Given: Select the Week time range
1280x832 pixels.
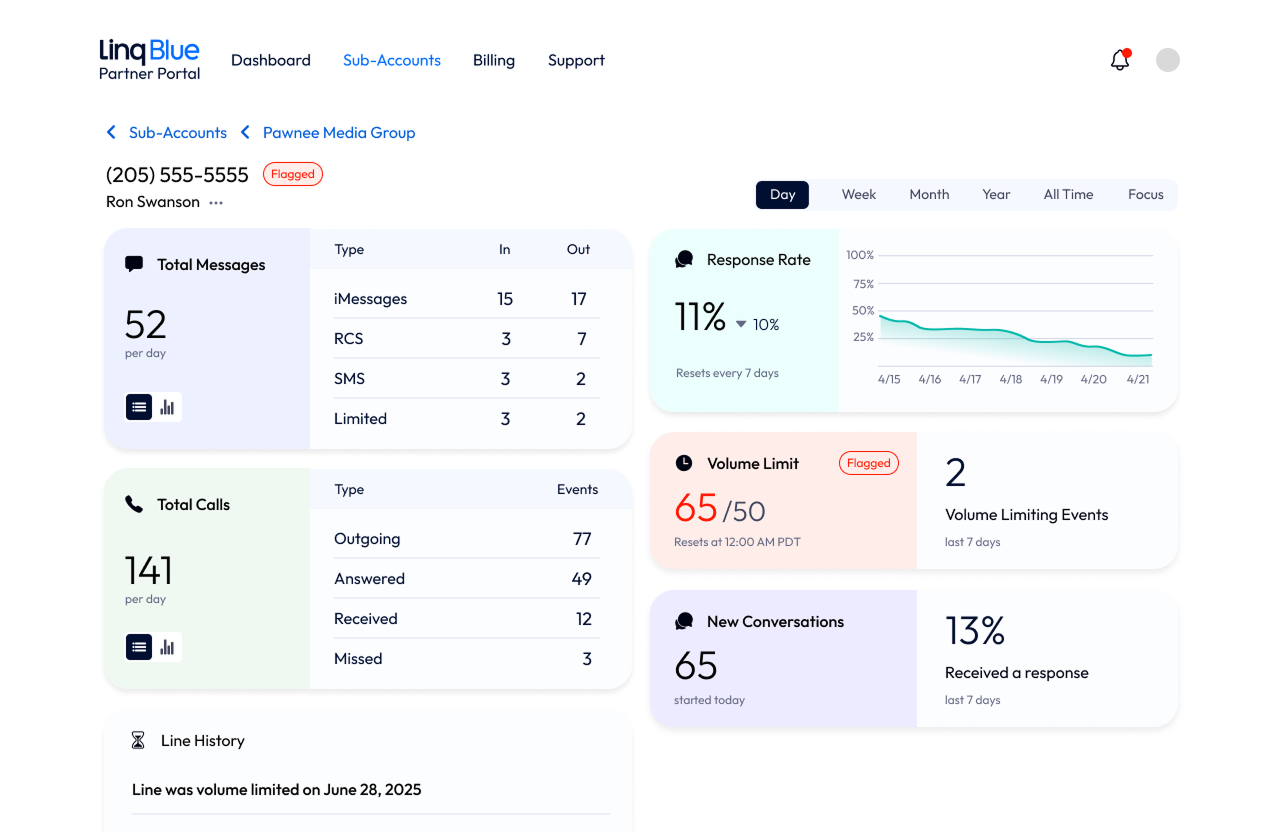Looking at the screenshot, I should [859, 194].
